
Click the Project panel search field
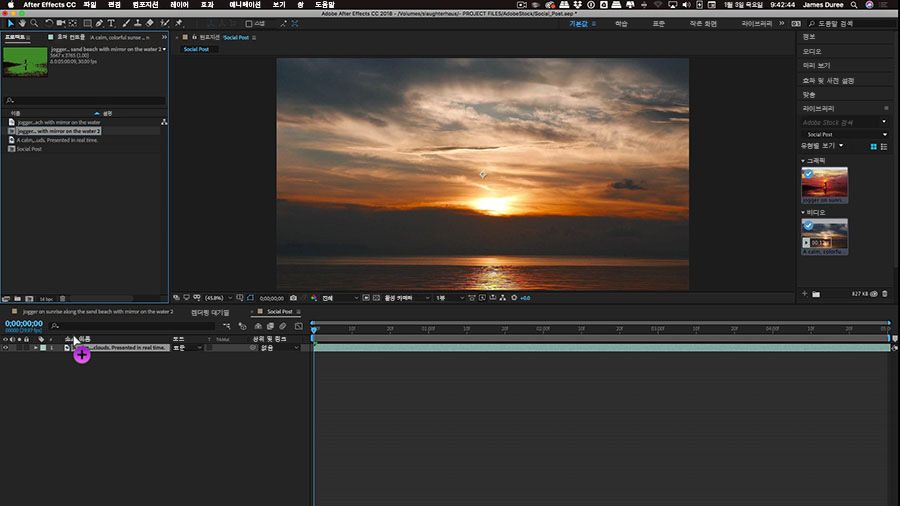coord(85,100)
